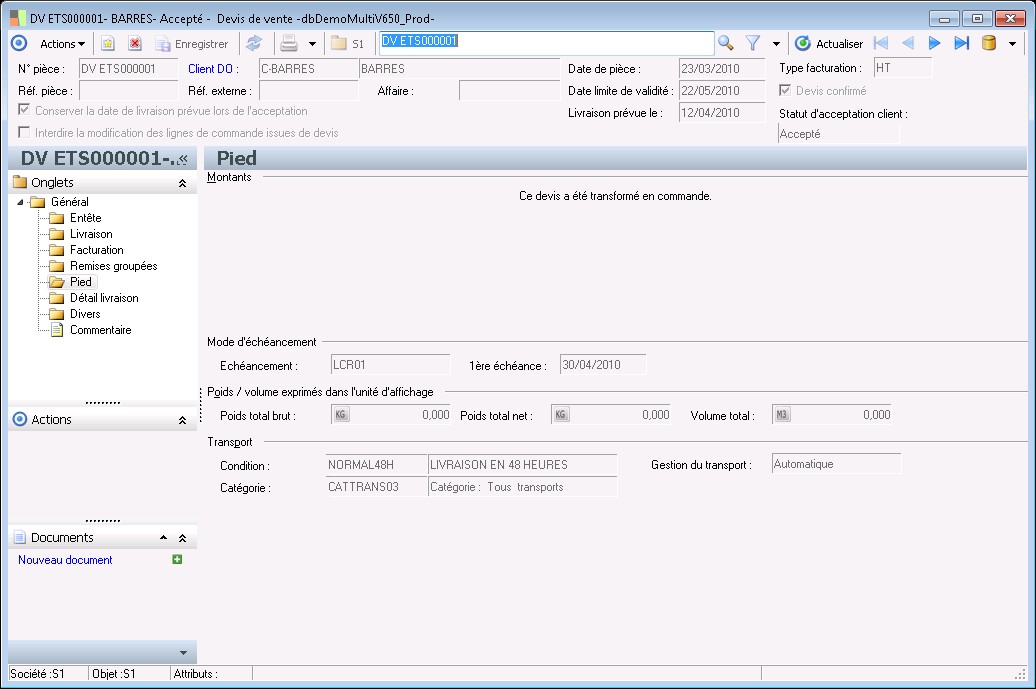This screenshot has width=1036, height=689.
Task: Click the new document toolbar icon
Action: [x=108, y=44]
